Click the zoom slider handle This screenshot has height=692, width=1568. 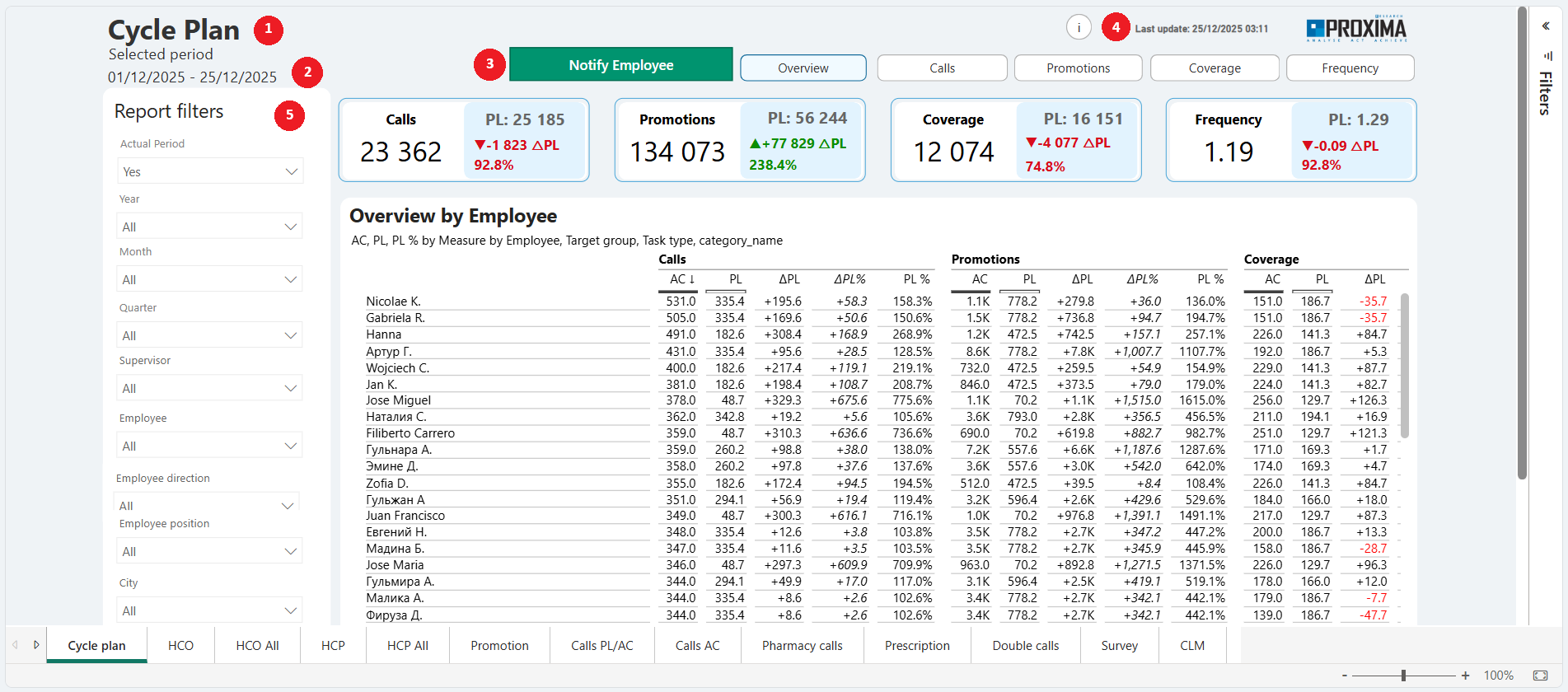1403,676
